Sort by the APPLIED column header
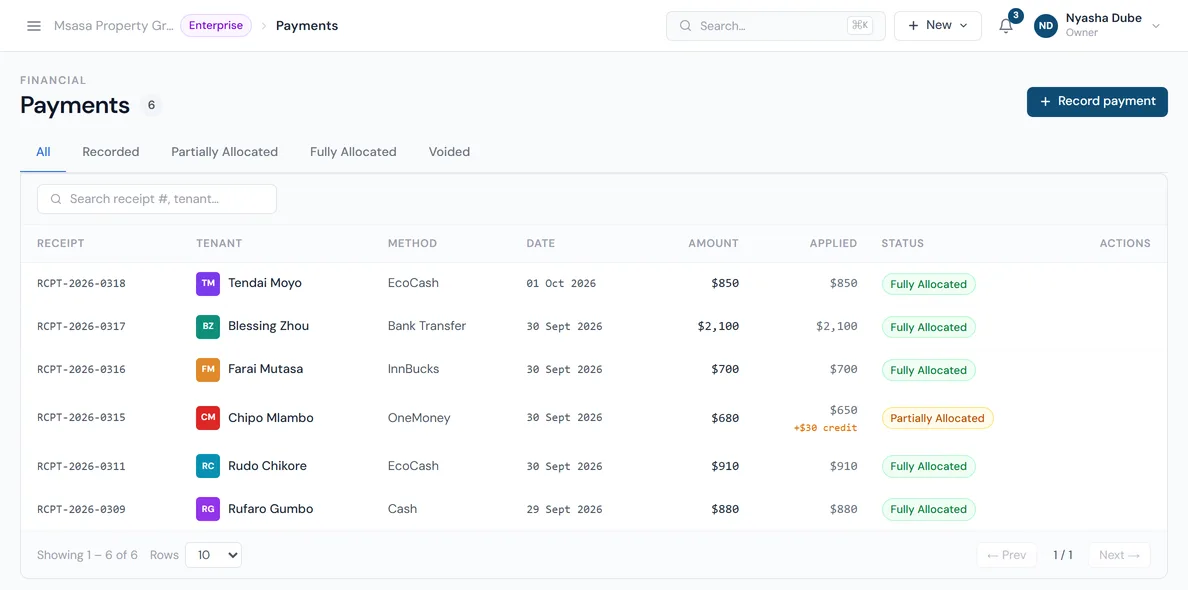This screenshot has width=1188, height=590. (833, 243)
